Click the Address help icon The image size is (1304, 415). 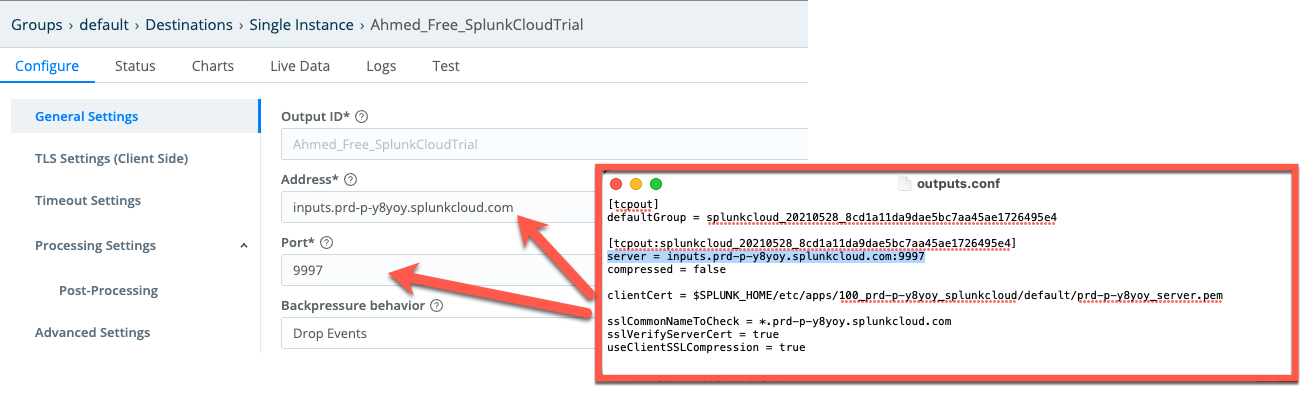tap(350, 179)
